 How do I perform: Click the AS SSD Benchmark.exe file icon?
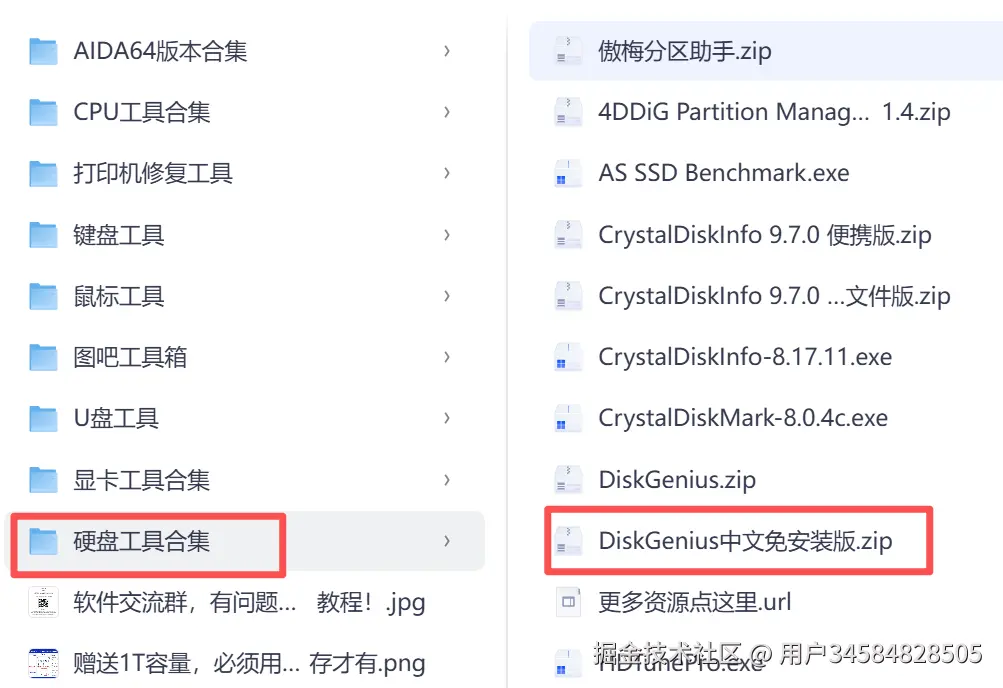[x=568, y=173]
